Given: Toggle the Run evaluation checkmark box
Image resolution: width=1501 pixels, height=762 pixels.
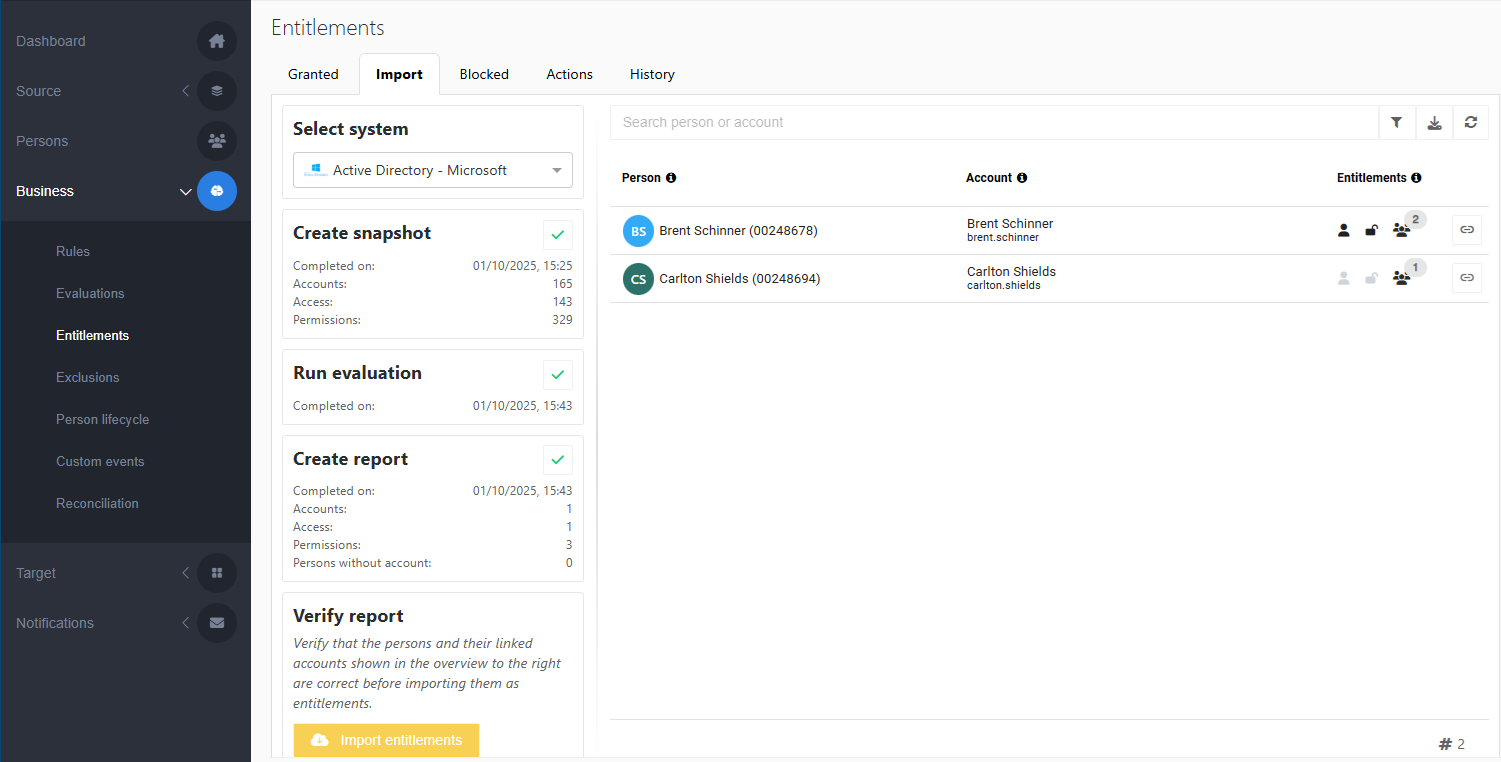Looking at the screenshot, I should pos(558,375).
